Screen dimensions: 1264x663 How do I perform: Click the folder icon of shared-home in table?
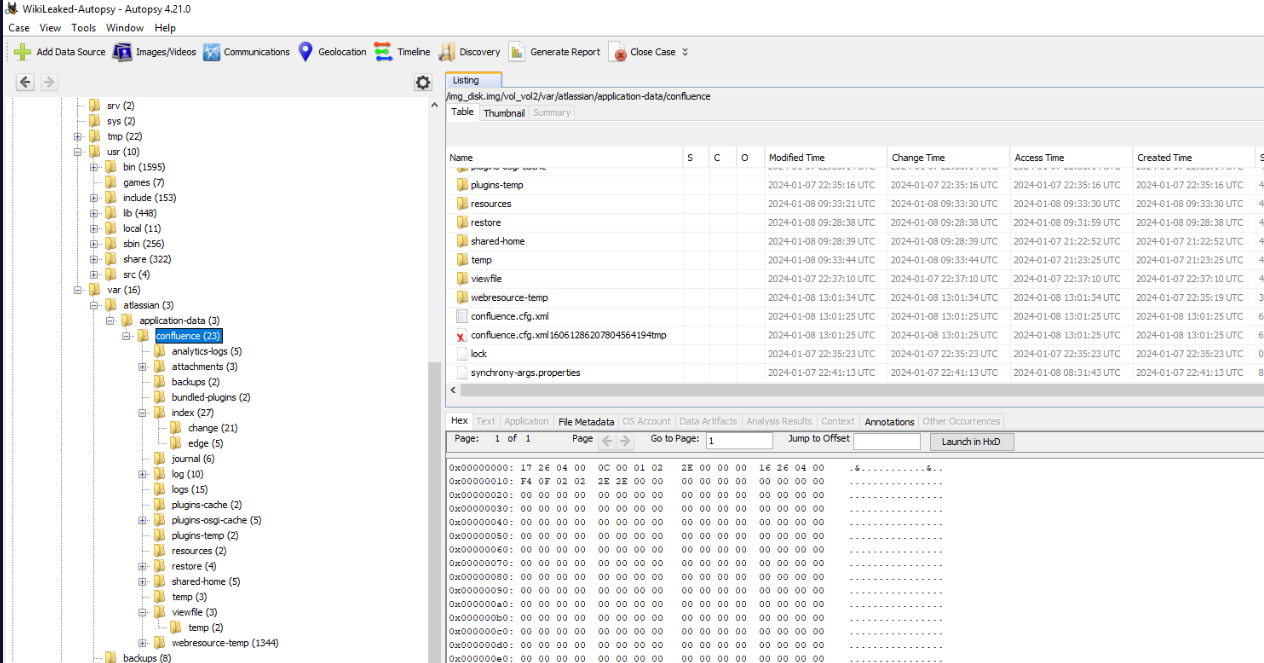point(462,241)
